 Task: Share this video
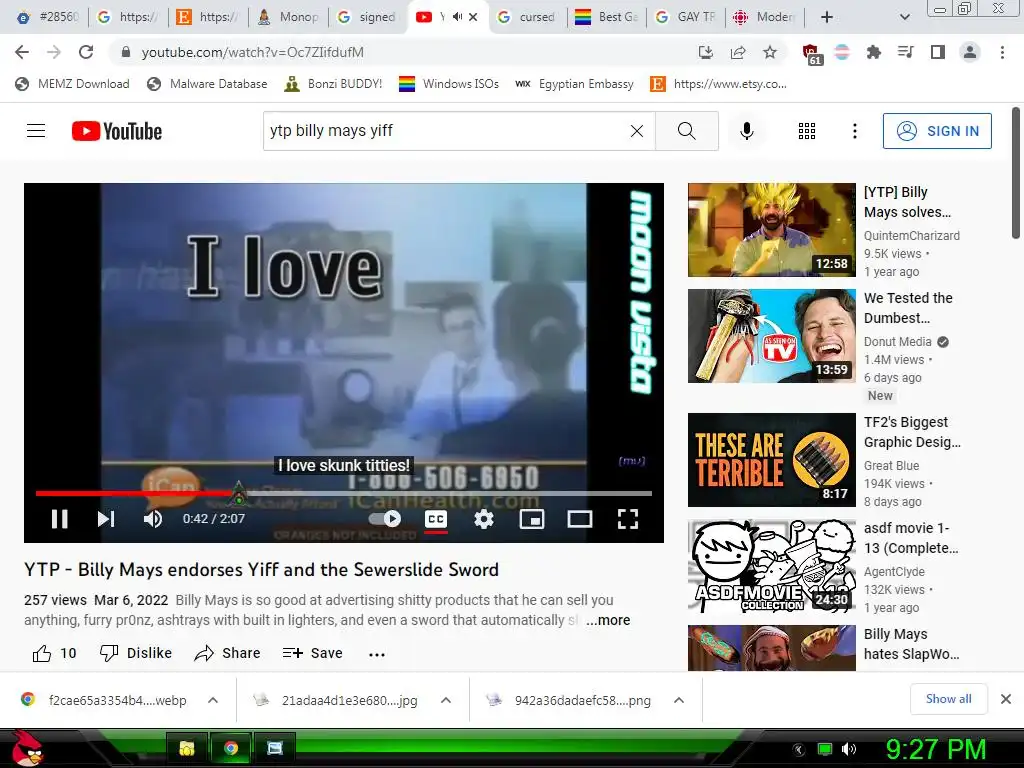tap(227, 653)
